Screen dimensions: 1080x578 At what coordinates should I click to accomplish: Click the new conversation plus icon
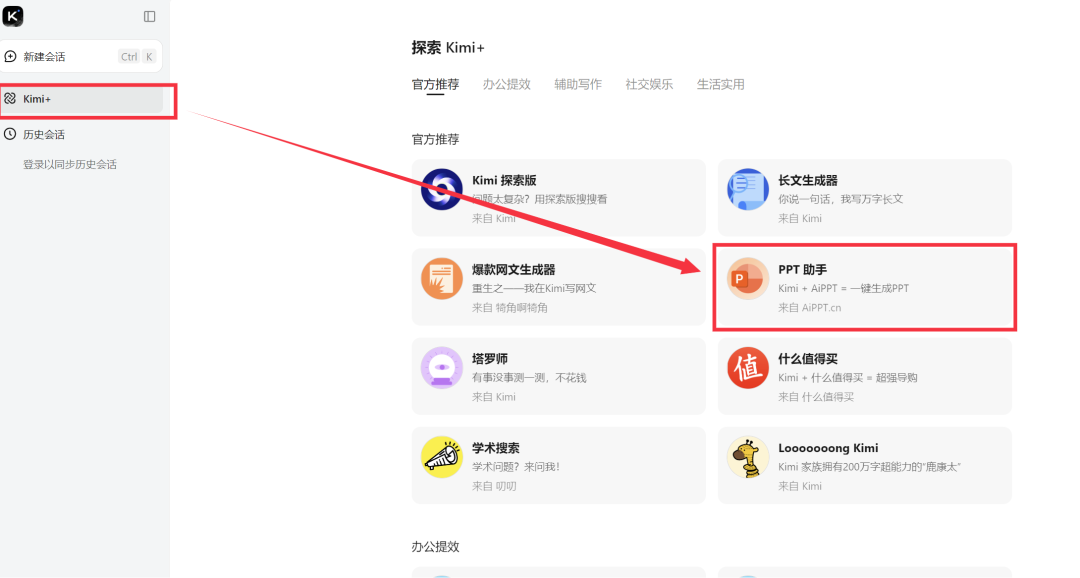tap(10, 56)
